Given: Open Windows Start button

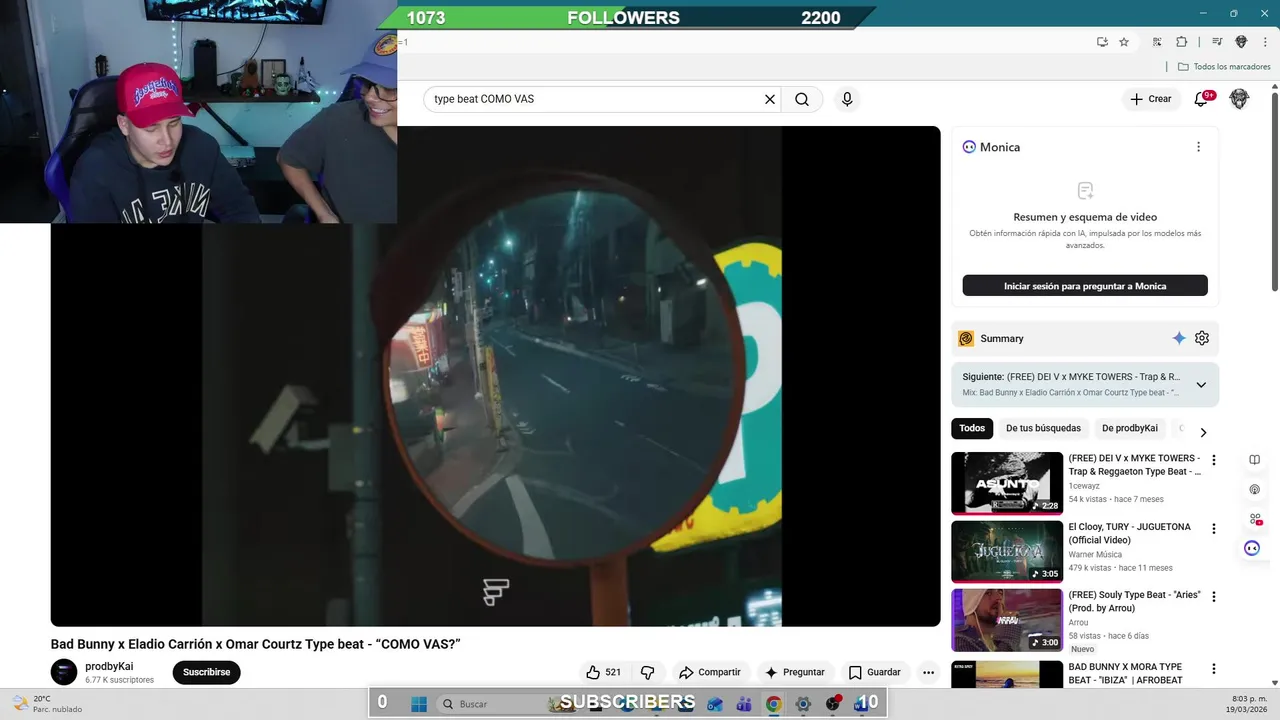Looking at the screenshot, I should click(x=418, y=704).
